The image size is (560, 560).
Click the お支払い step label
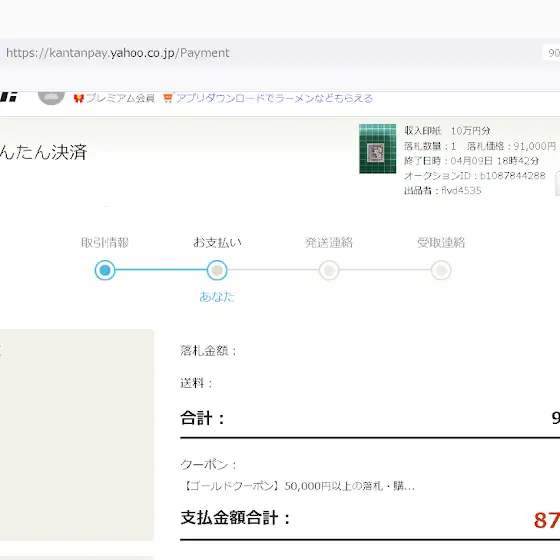(217, 242)
